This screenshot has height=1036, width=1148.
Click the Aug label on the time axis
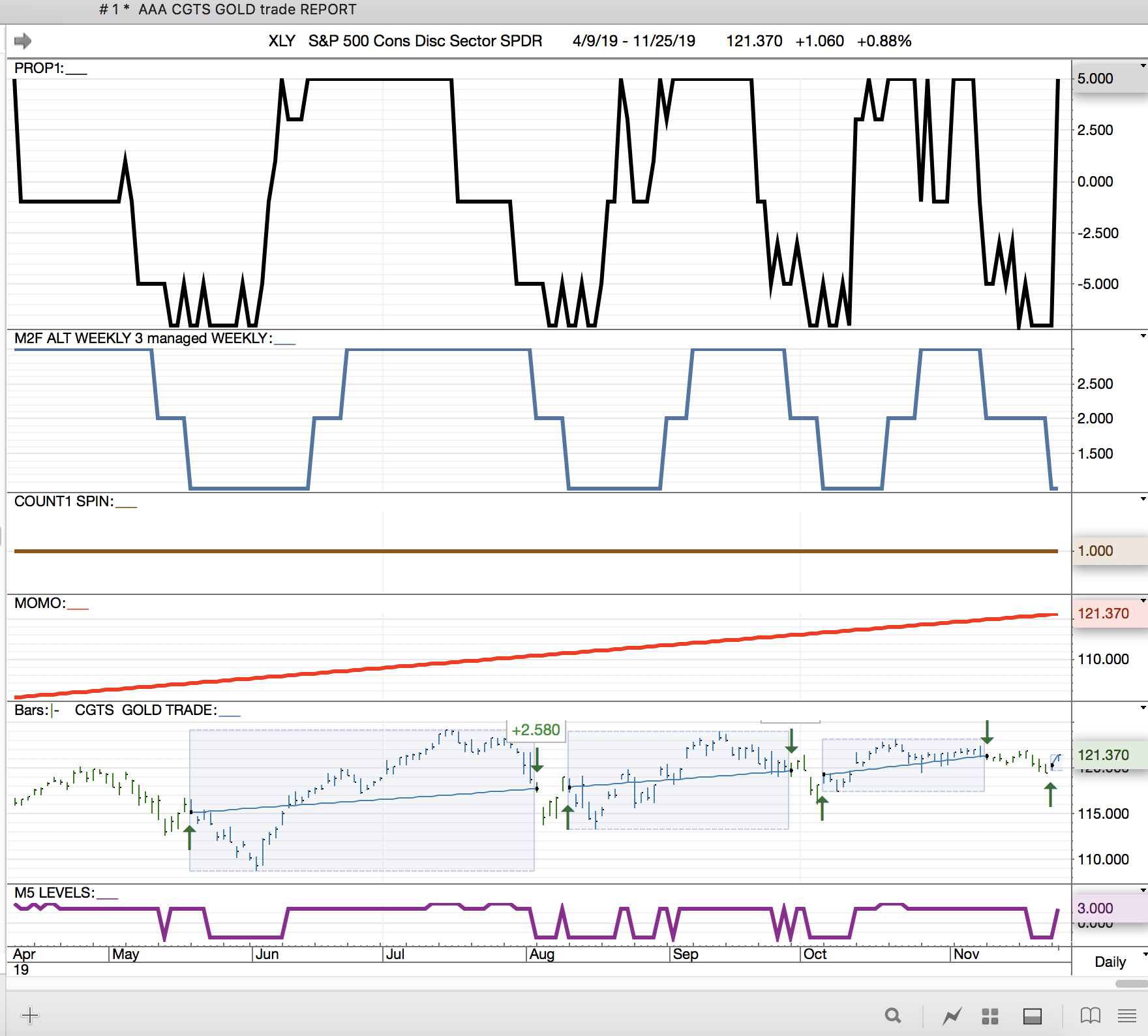542,954
